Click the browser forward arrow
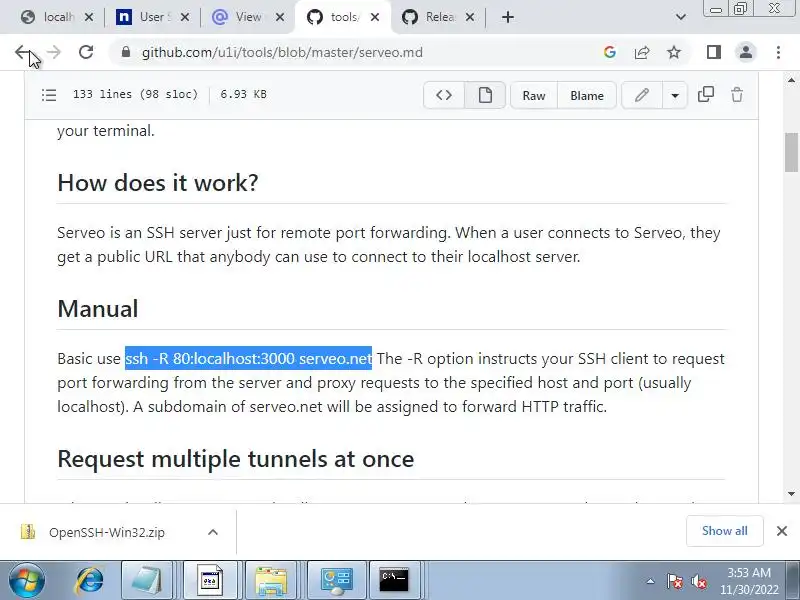The image size is (800, 600). click(x=54, y=52)
